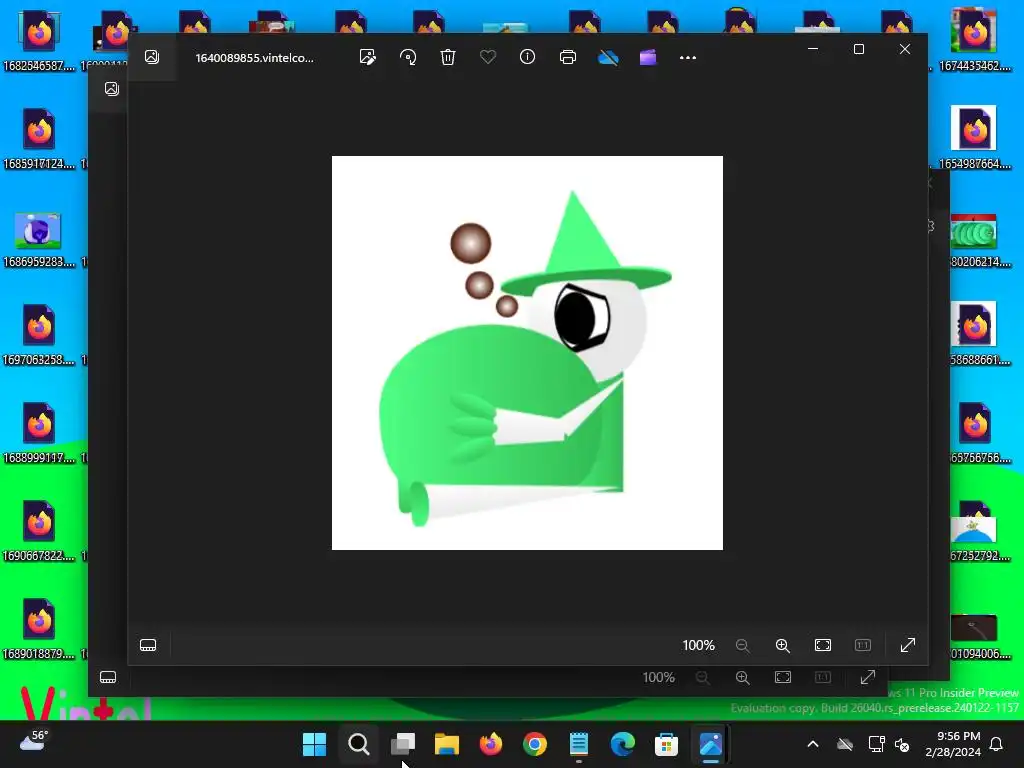Favorite the photo with the heart icon
The image size is (1024, 768).
click(x=488, y=57)
